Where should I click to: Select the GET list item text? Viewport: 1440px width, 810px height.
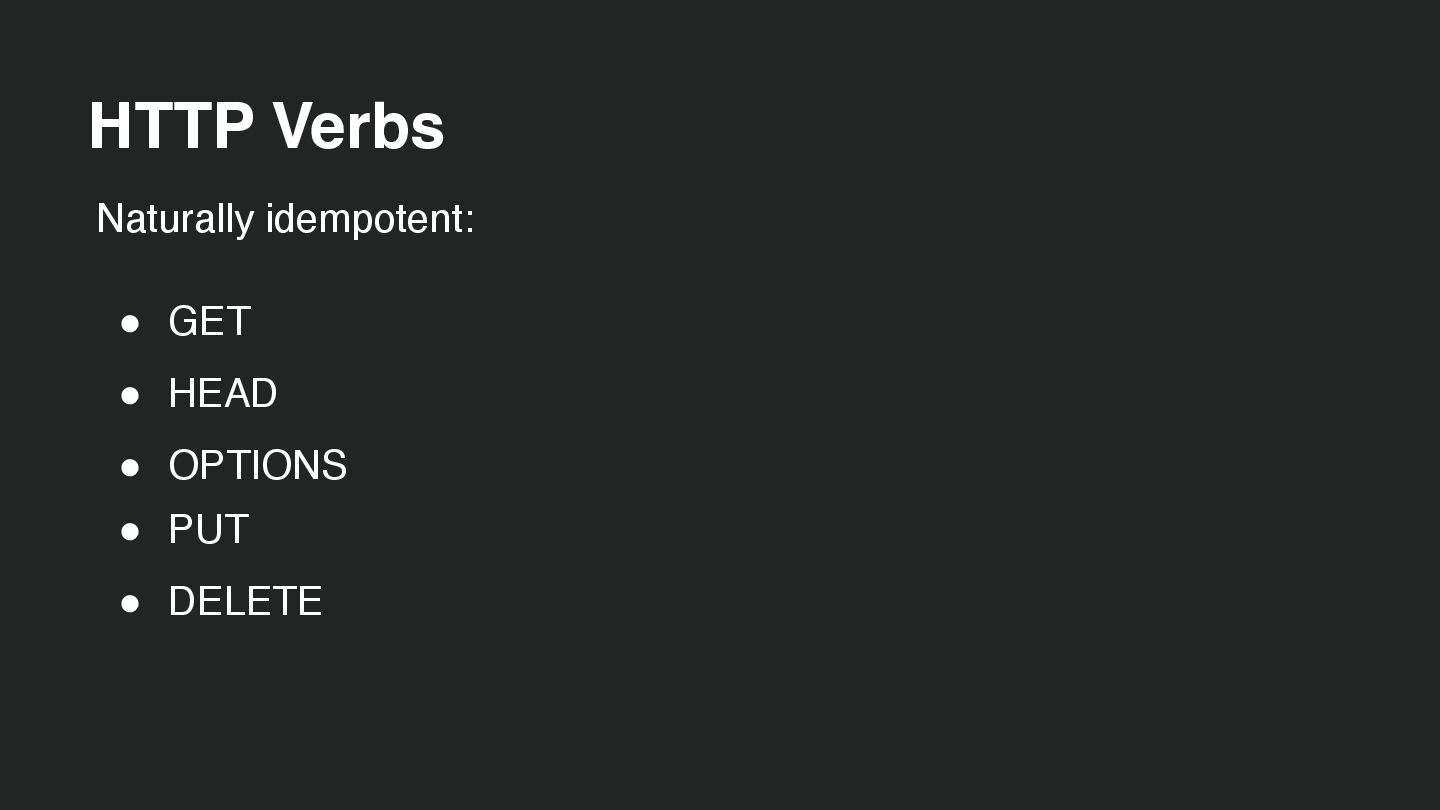click(x=209, y=322)
